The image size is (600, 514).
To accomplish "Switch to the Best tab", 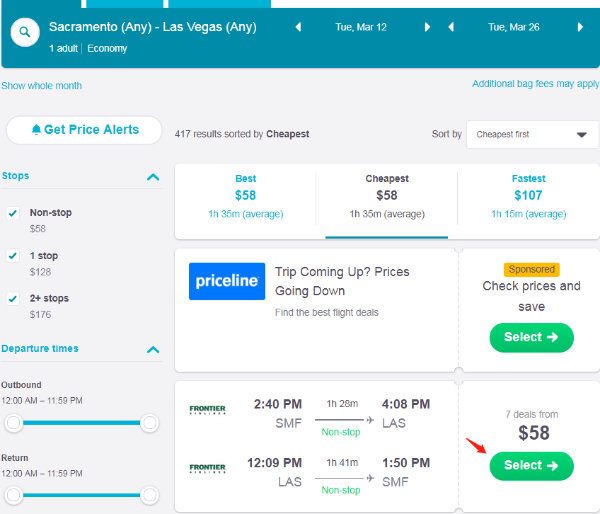I will [245, 198].
